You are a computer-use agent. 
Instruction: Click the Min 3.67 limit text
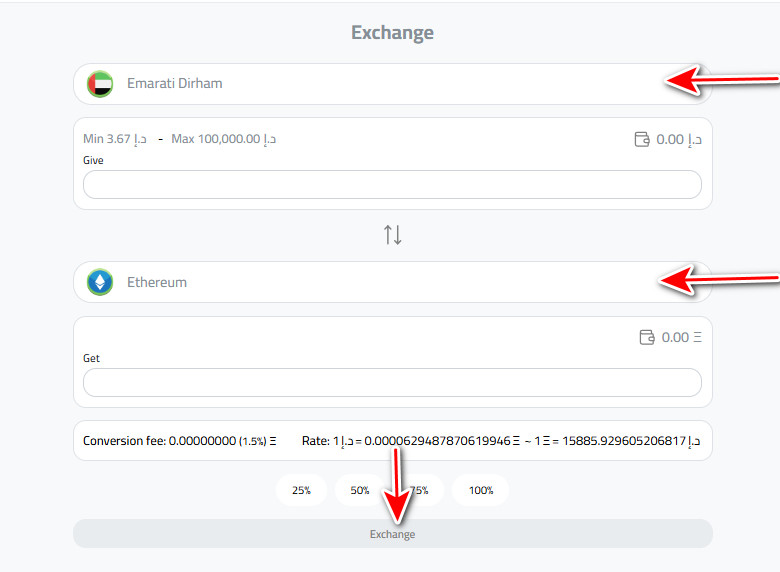point(115,139)
